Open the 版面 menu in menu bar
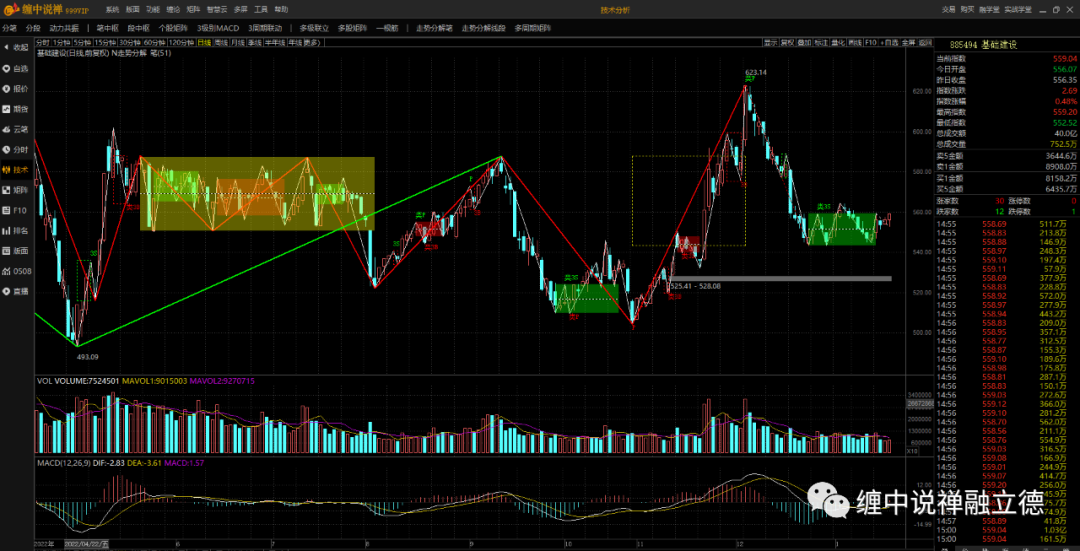Viewport: 1080px width, 551px height. (132, 10)
